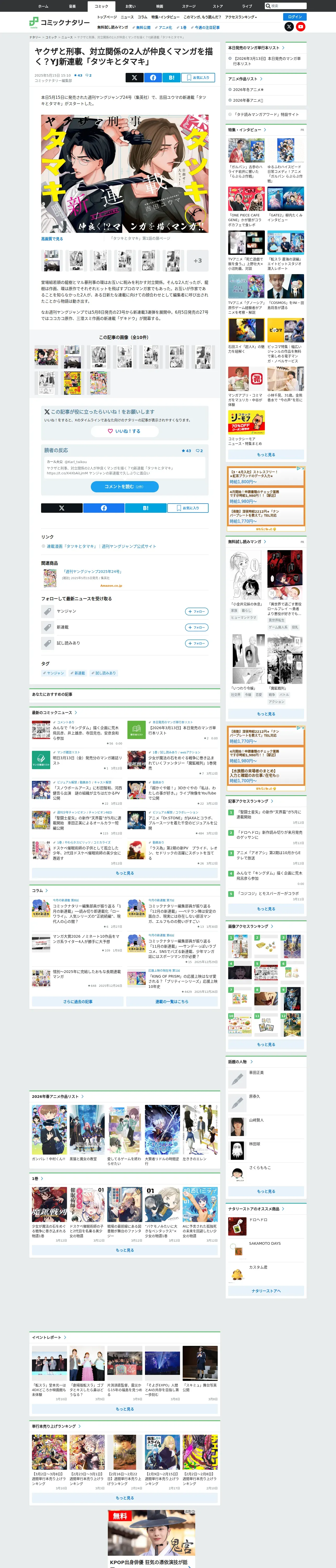Click the ヤンジャン tag chip under タグ

pos(54,673)
